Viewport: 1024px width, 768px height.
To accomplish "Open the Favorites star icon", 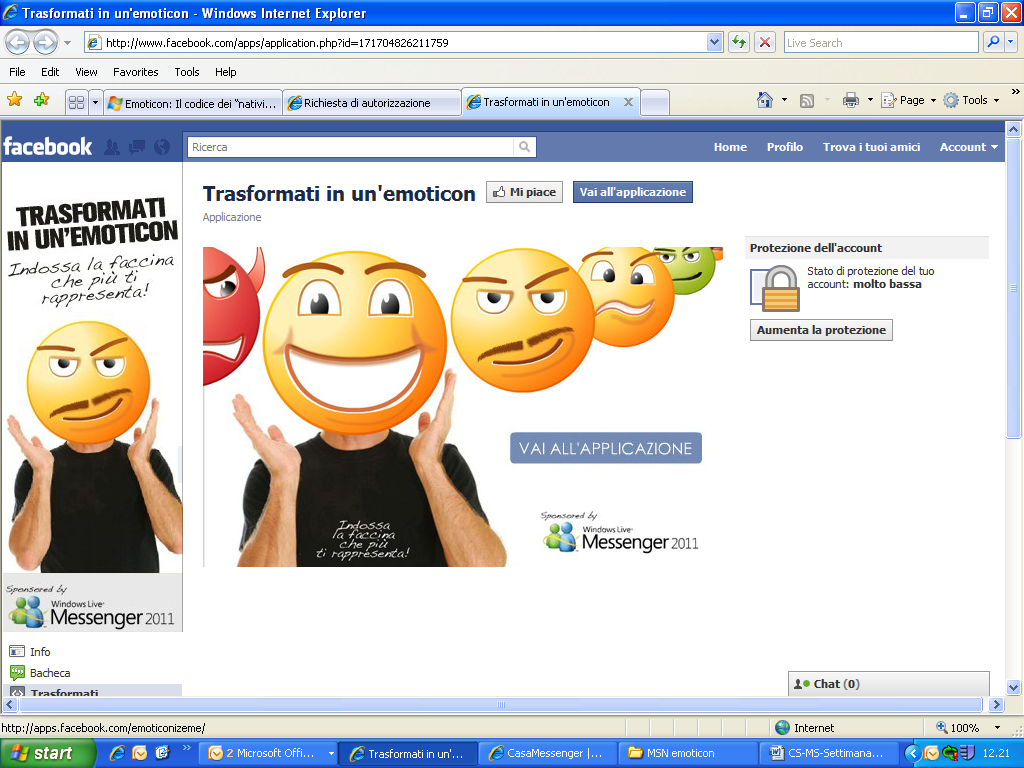I will point(14,100).
